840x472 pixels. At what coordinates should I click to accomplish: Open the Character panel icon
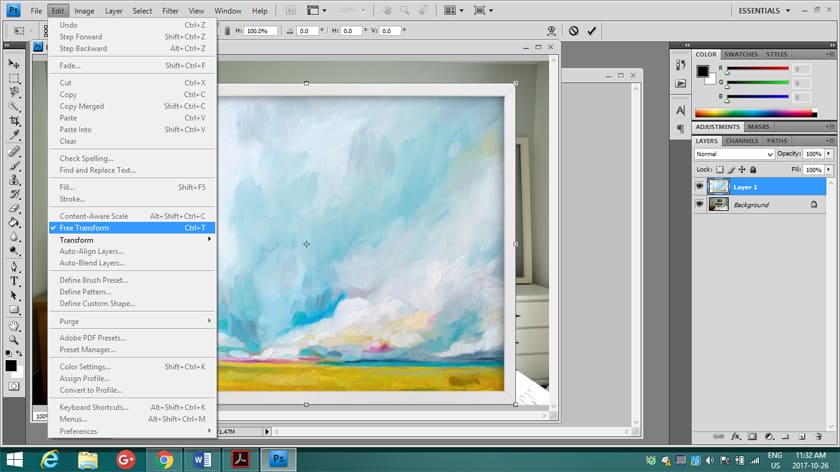(x=680, y=110)
